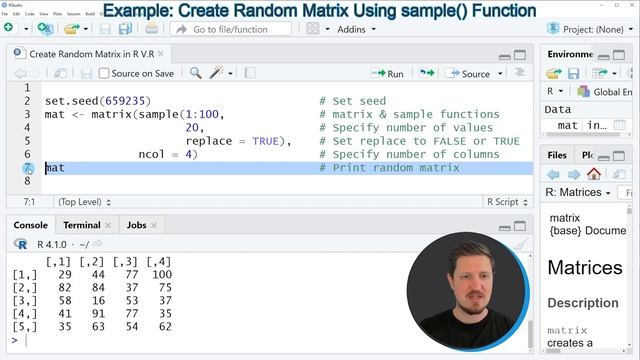Viewport: 640px width, 360px height.
Task: Click the Global Environment selector
Action: [605, 92]
